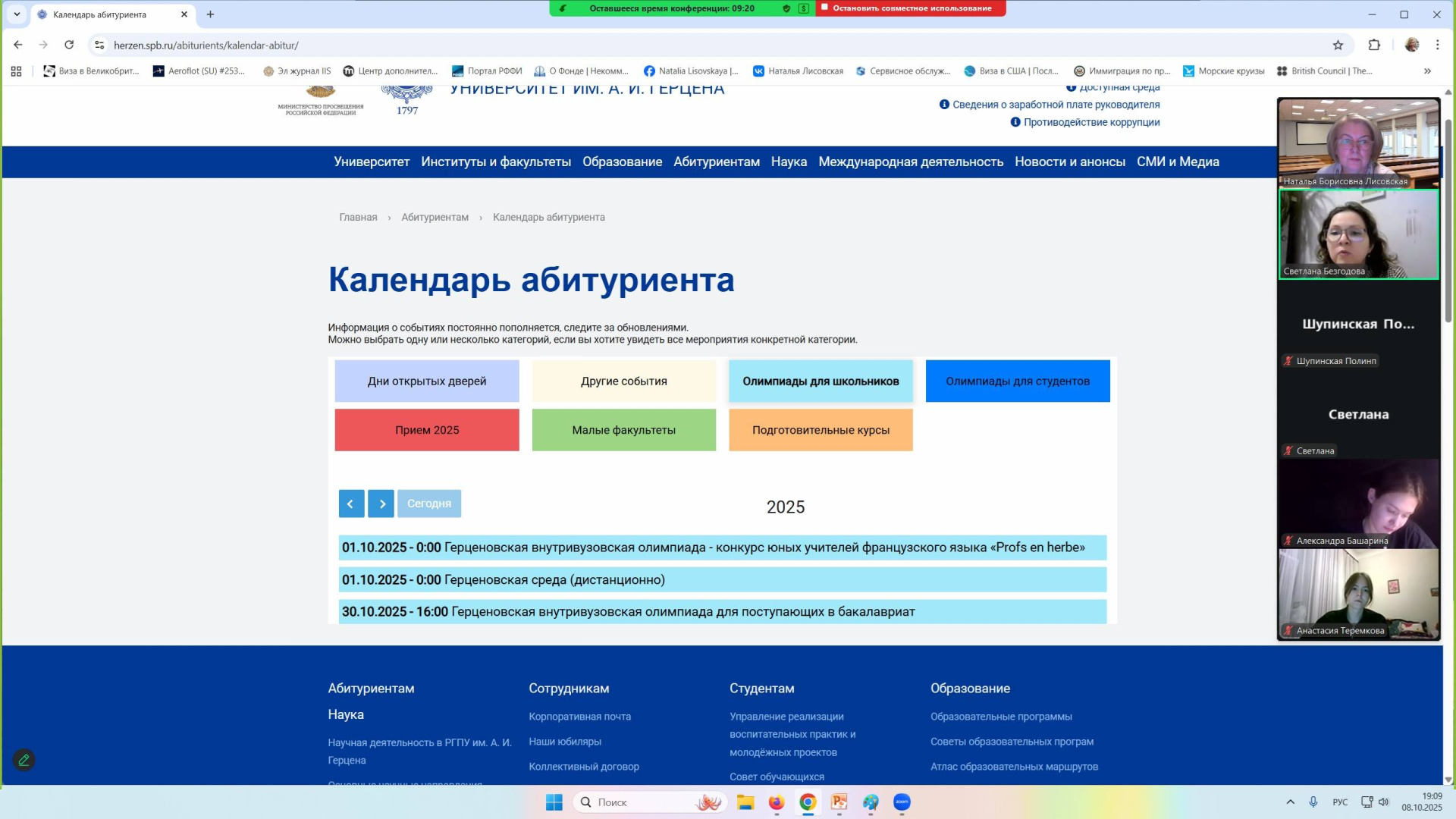Viewport: 1456px width, 819px height.
Task: Show hidden system tray icons
Action: click(1290, 802)
